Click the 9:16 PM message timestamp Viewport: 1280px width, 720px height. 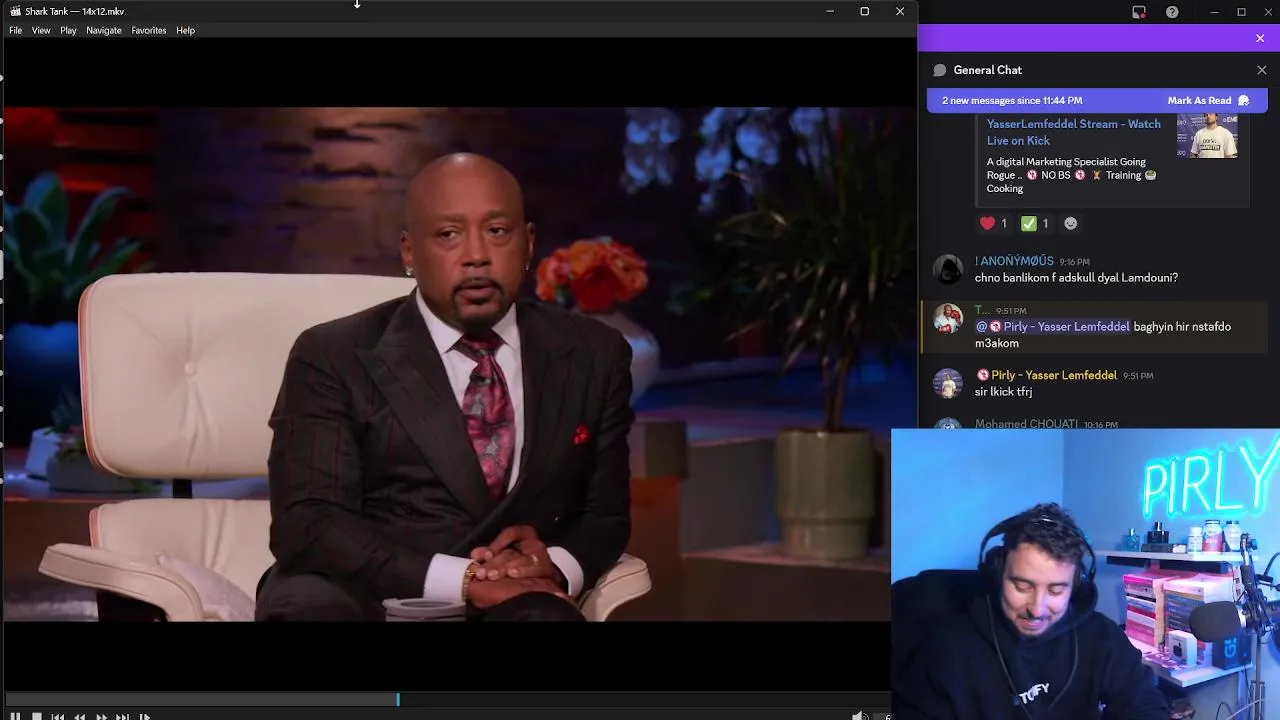[1074, 262]
